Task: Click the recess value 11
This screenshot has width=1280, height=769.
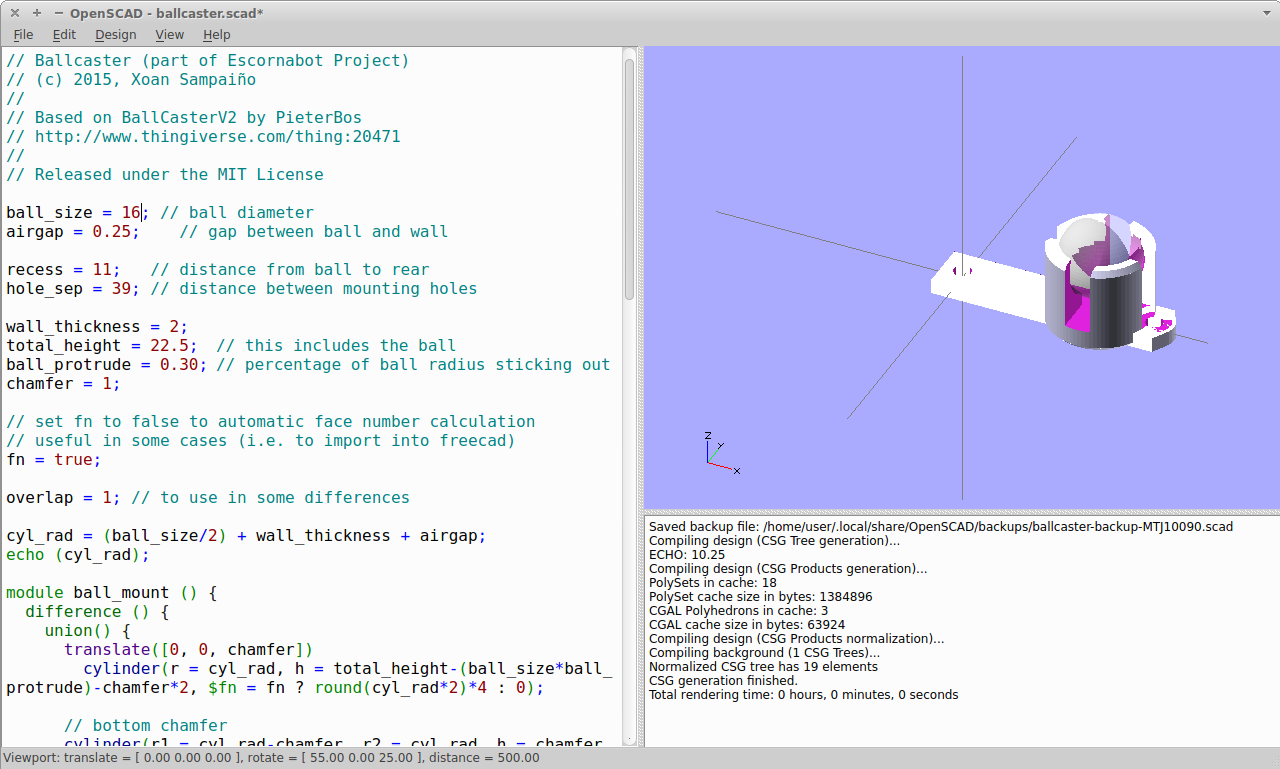Action: [102, 270]
